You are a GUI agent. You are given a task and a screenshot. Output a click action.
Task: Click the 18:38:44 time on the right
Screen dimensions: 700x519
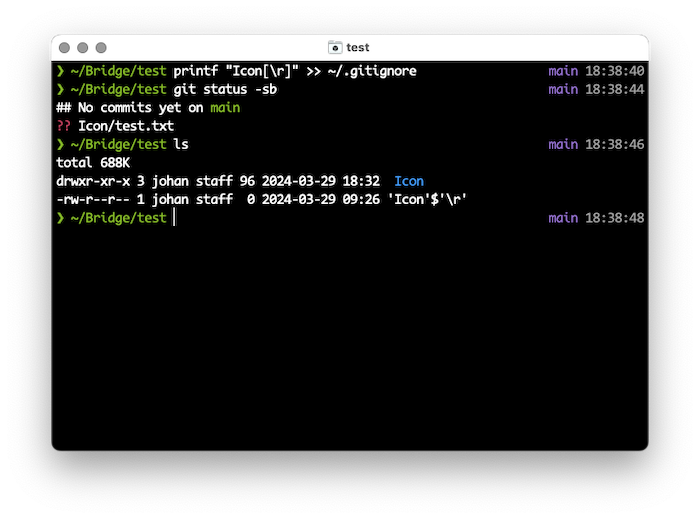[615, 89]
